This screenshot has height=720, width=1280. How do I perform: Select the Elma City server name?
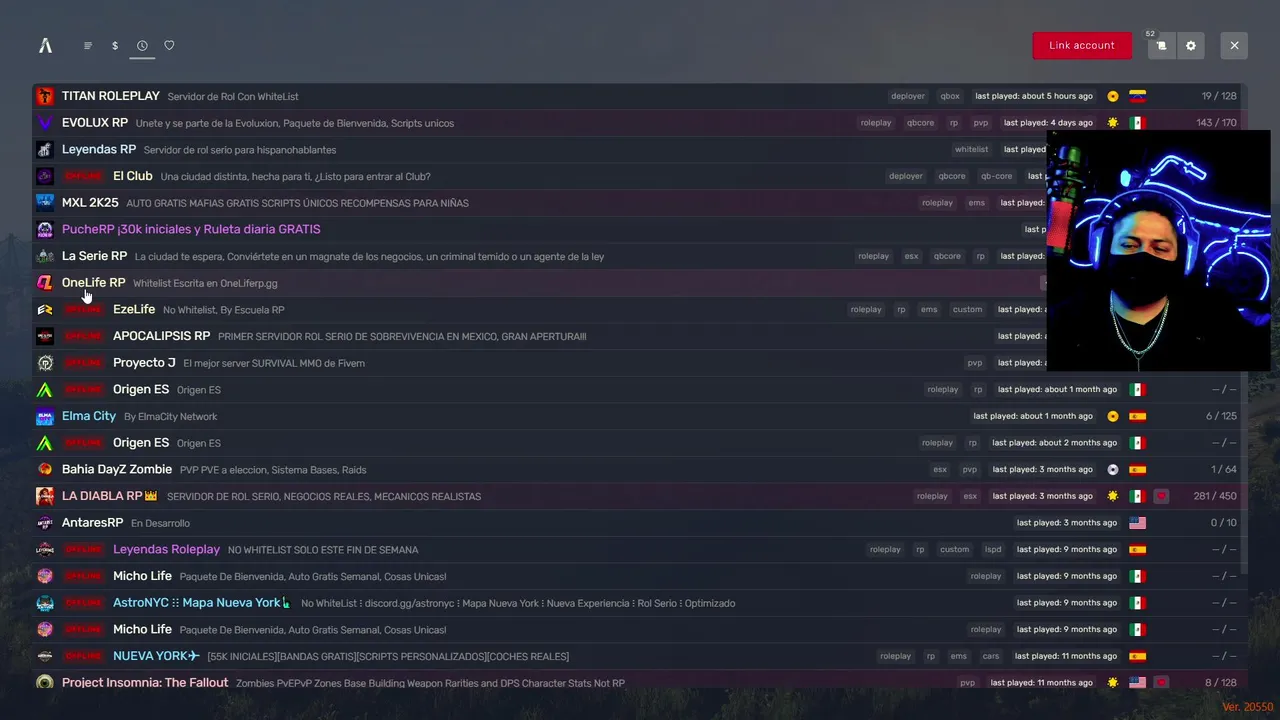tap(89, 416)
